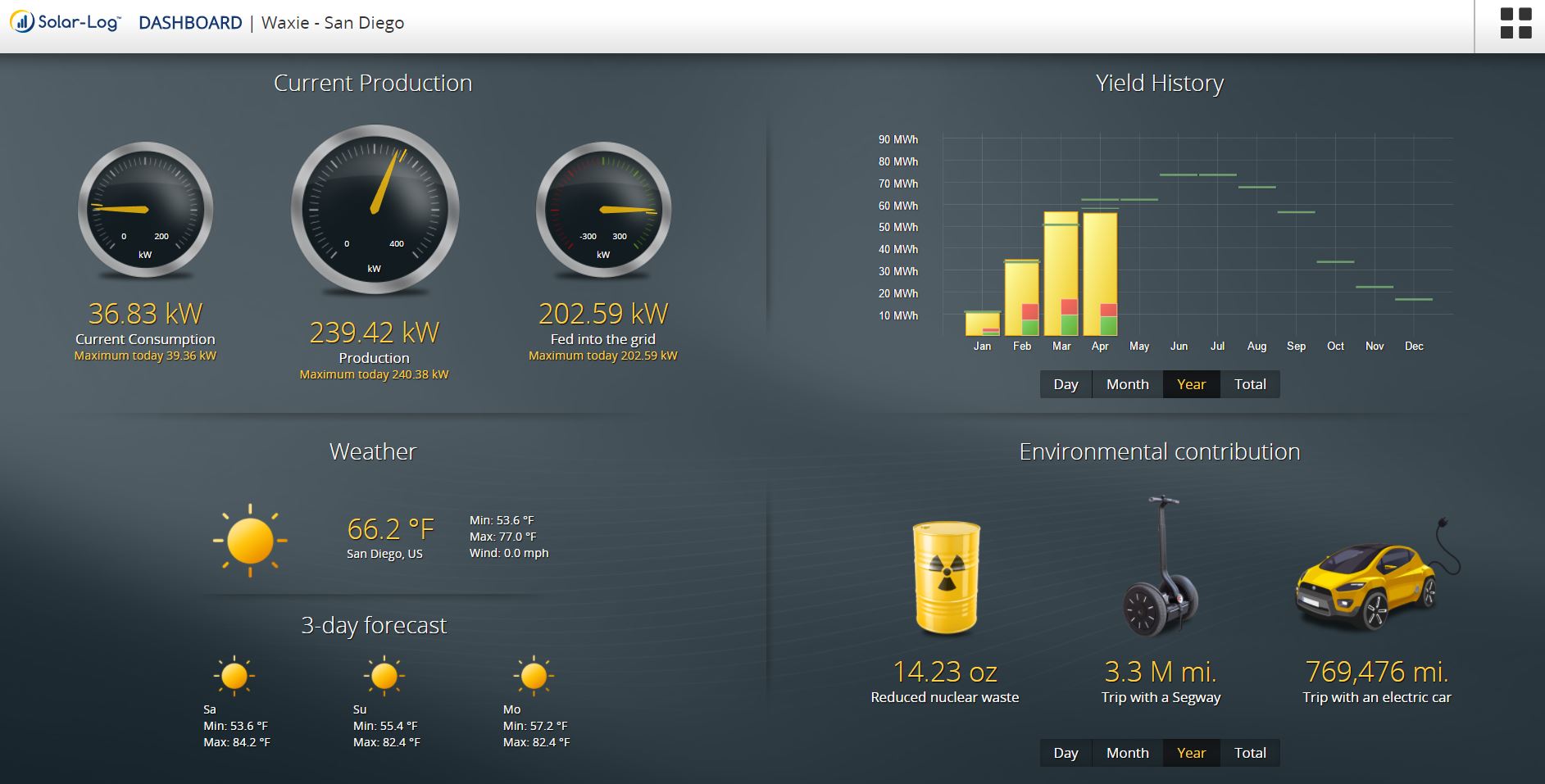Click the nuclear waste barrel icon
The image size is (1545, 784).
click(946, 578)
